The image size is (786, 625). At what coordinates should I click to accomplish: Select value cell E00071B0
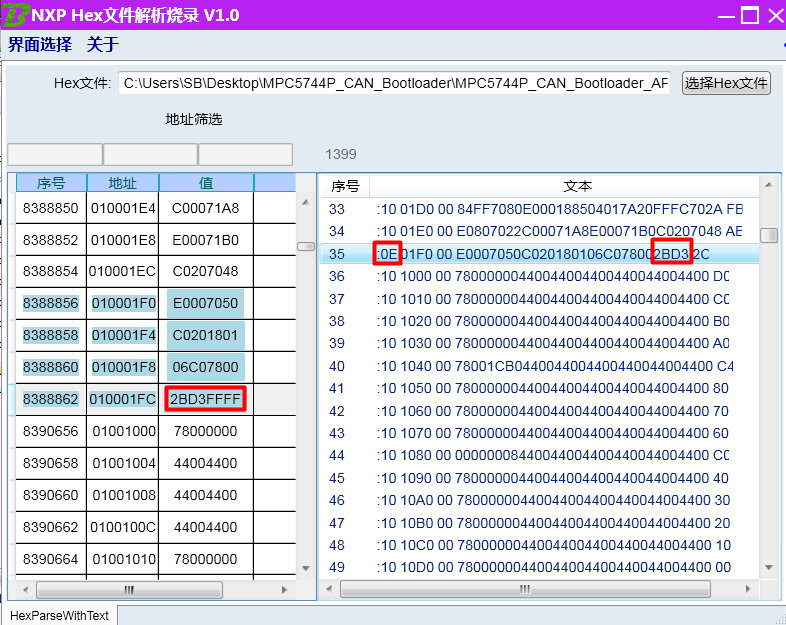[x=206, y=240]
